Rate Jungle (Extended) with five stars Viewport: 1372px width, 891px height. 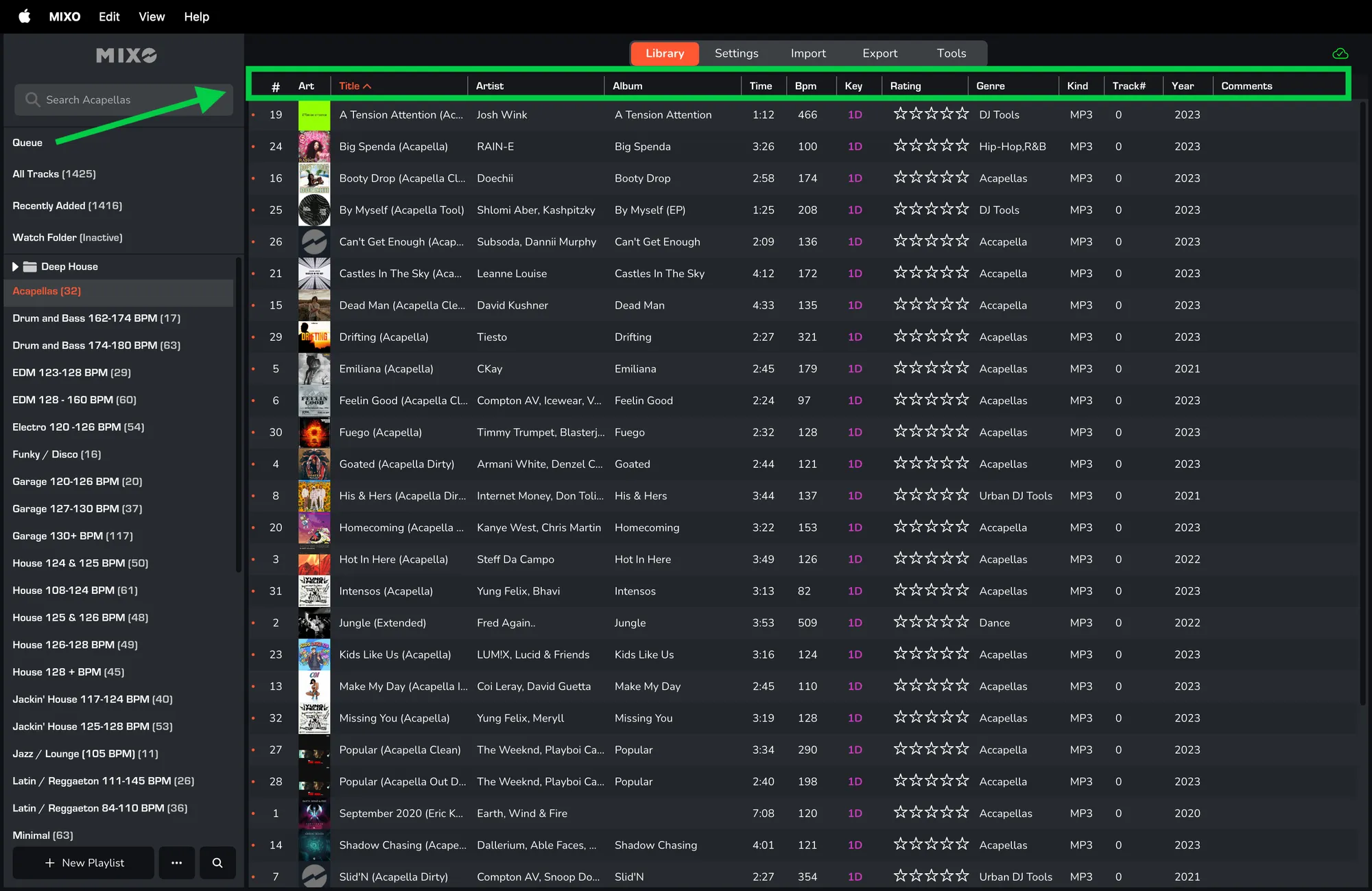coord(962,622)
